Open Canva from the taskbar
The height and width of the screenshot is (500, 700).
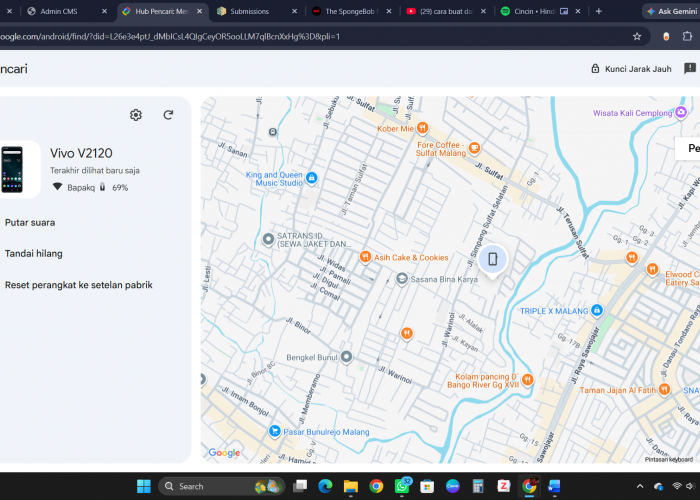coord(453,486)
